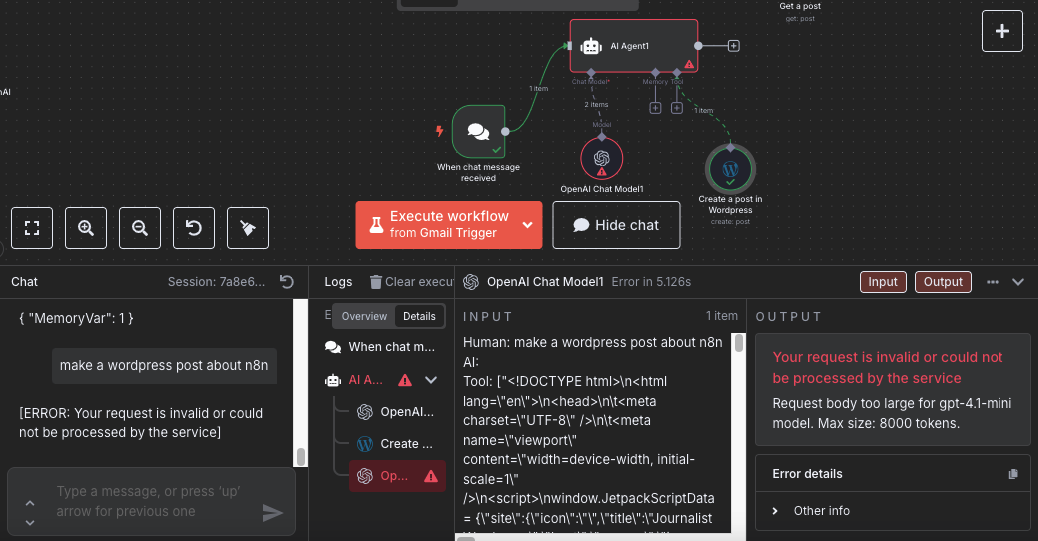This screenshot has height=541, width=1038.
Task: Open the OpenAI Chat Model1 node
Action: [601, 159]
